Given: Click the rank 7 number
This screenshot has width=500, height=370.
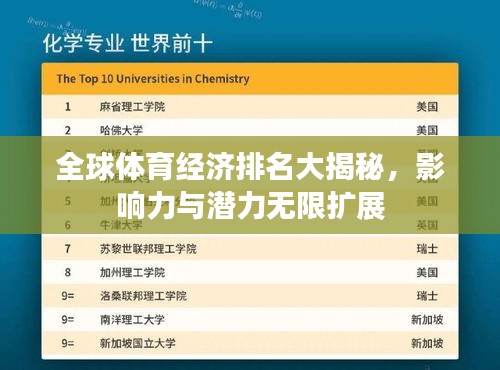Looking at the screenshot, I should (68, 249).
